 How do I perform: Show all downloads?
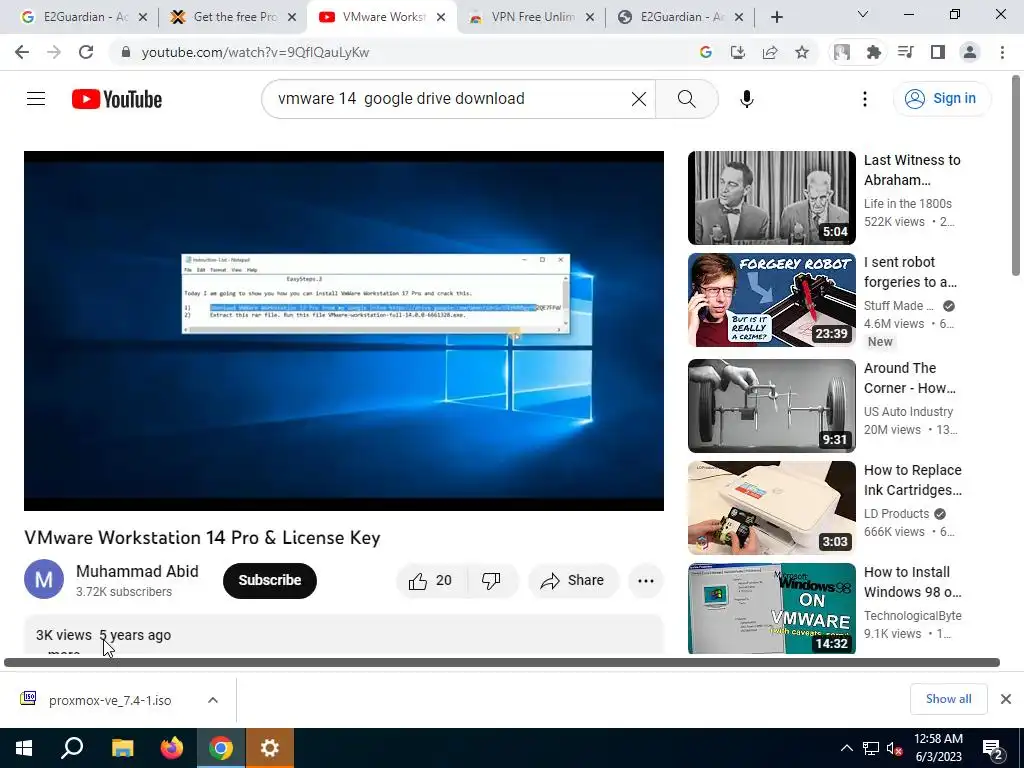click(x=948, y=699)
